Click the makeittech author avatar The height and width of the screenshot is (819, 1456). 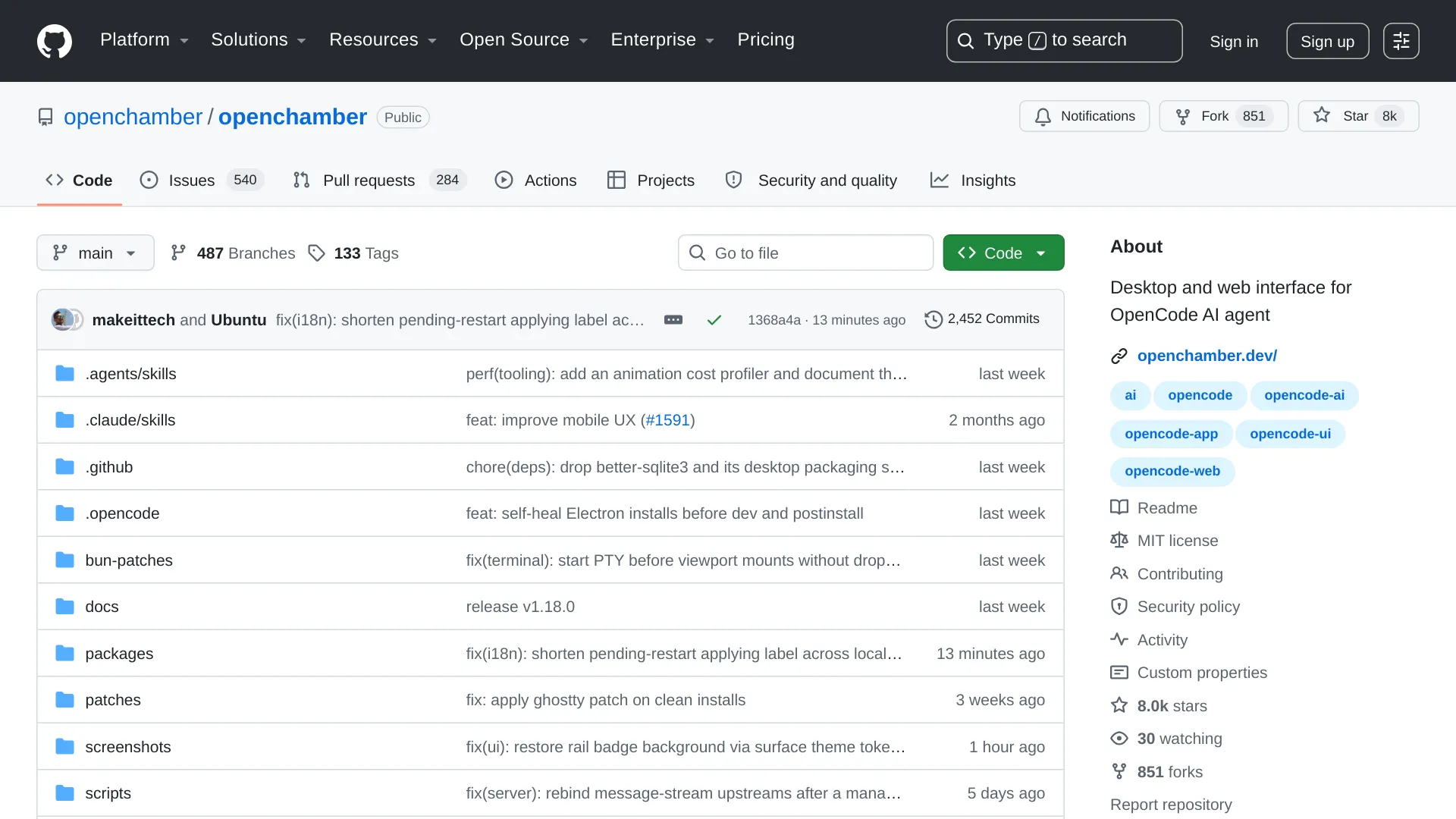coord(61,320)
